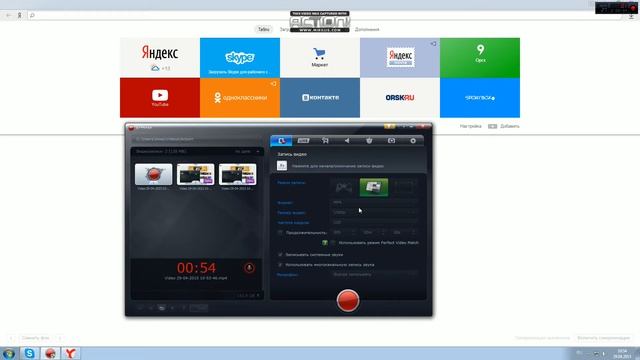640x360 pixels.
Task: Open the YouTube tile
Action: (x=160, y=98)
